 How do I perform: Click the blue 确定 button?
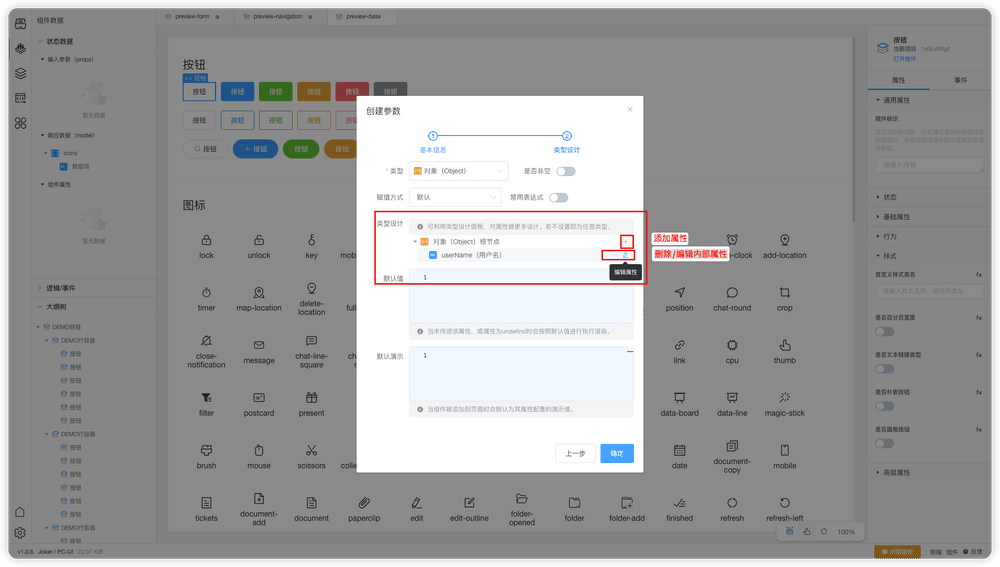617,453
